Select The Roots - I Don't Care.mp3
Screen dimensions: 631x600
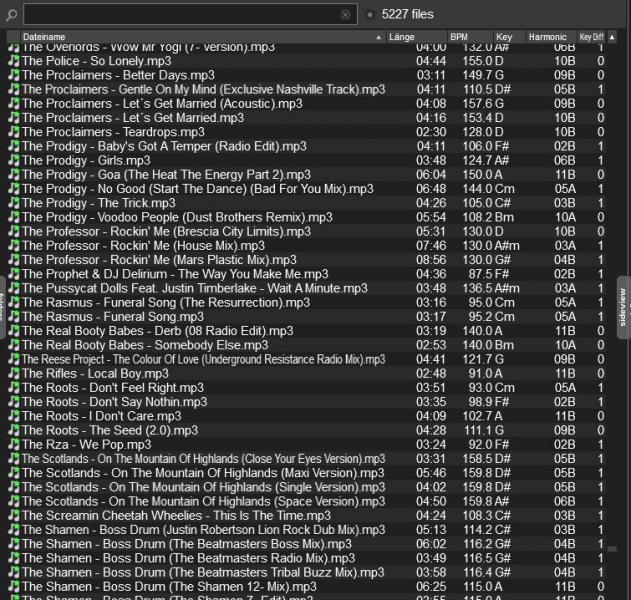pos(308,416)
